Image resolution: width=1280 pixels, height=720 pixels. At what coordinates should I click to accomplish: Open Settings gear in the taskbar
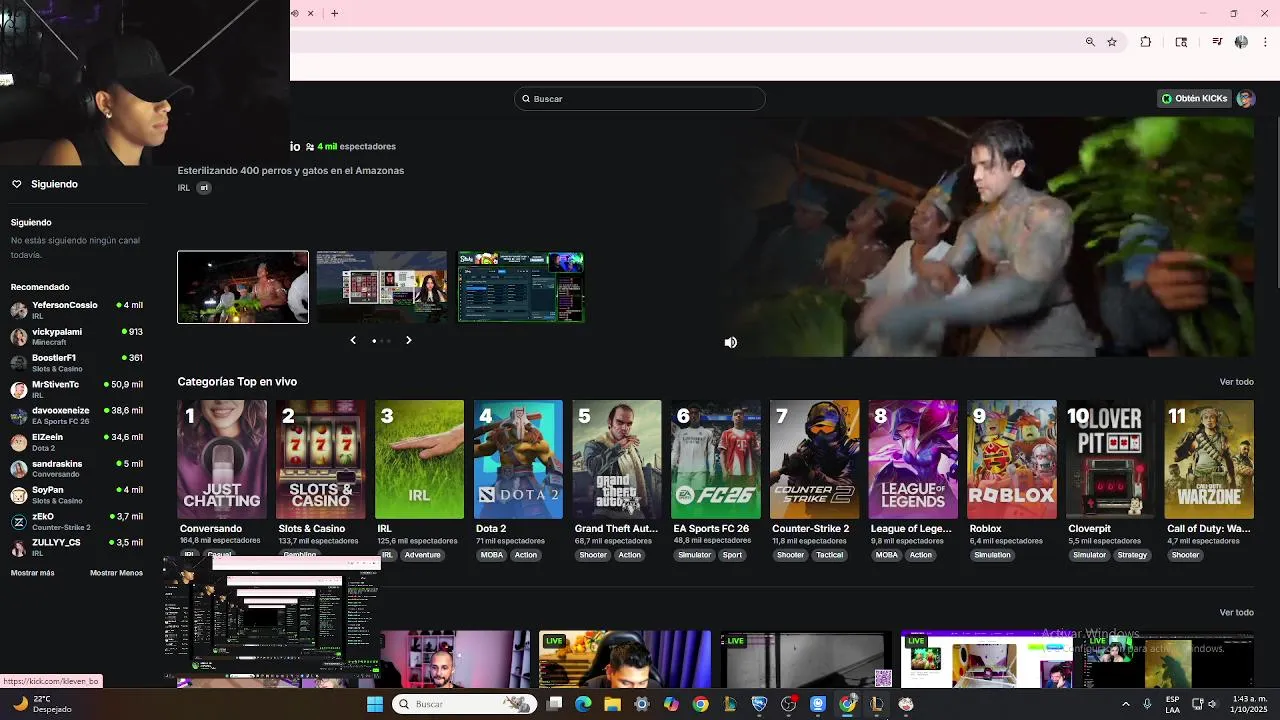click(642, 704)
